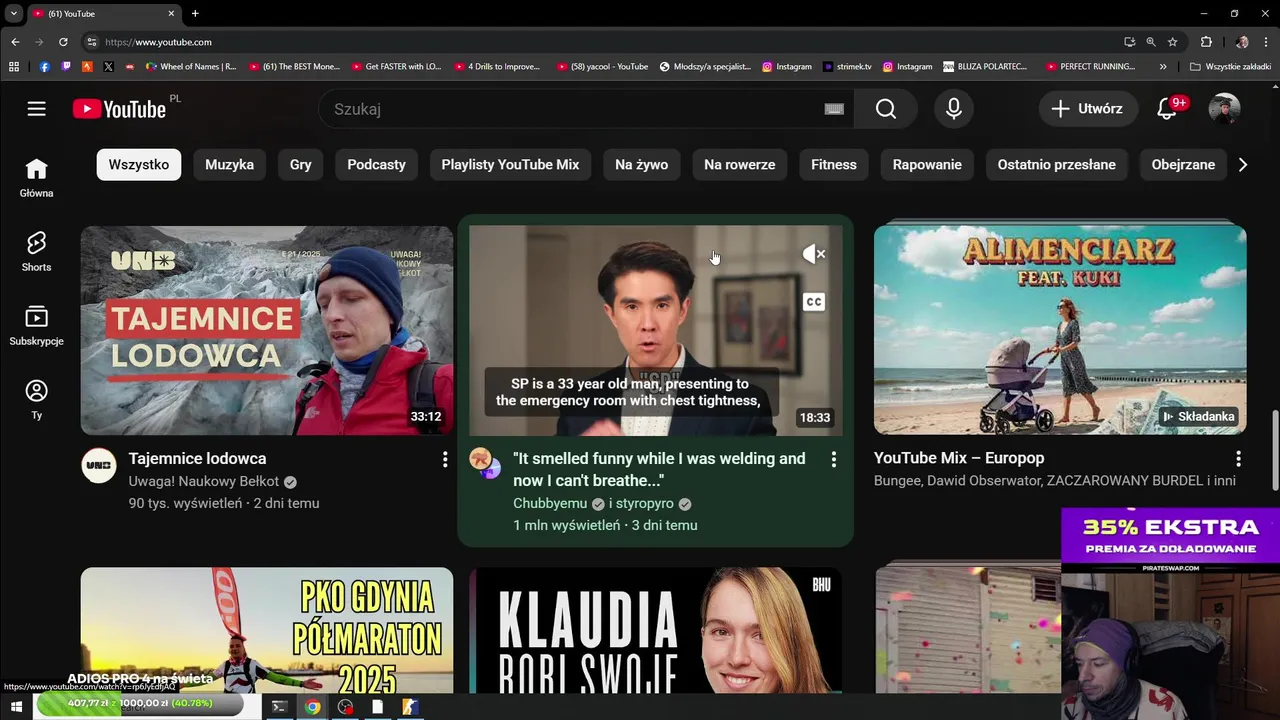Close the YouTube browser tab
1280x720 pixels.
(x=171, y=13)
